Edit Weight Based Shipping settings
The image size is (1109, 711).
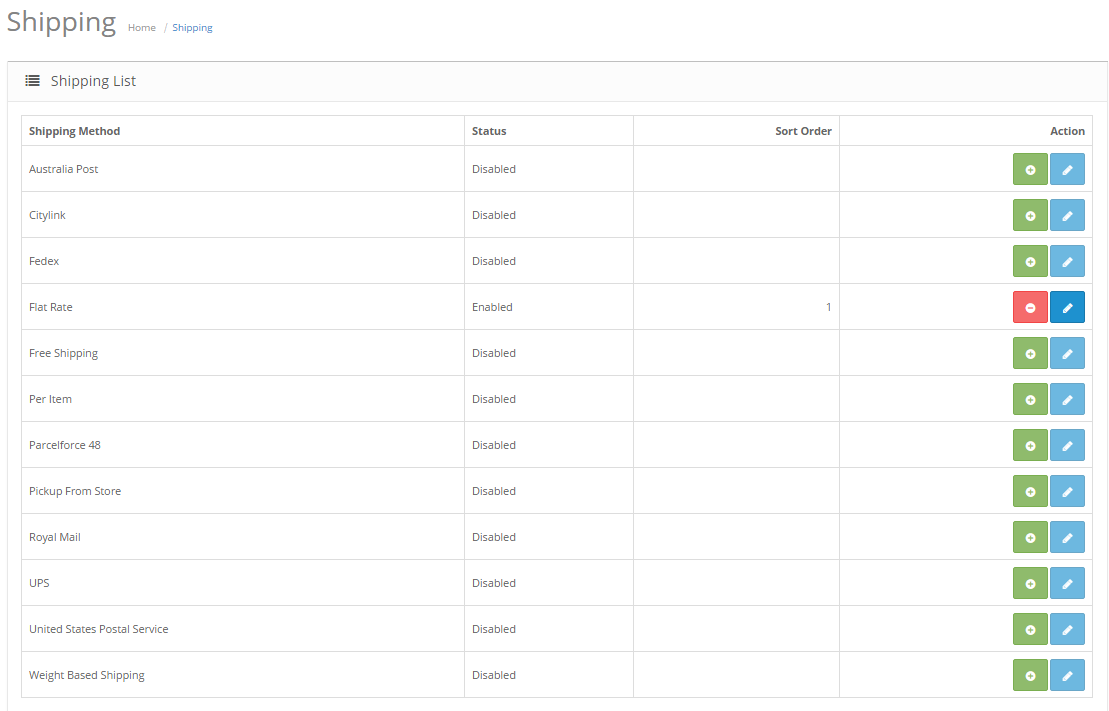(x=1067, y=676)
